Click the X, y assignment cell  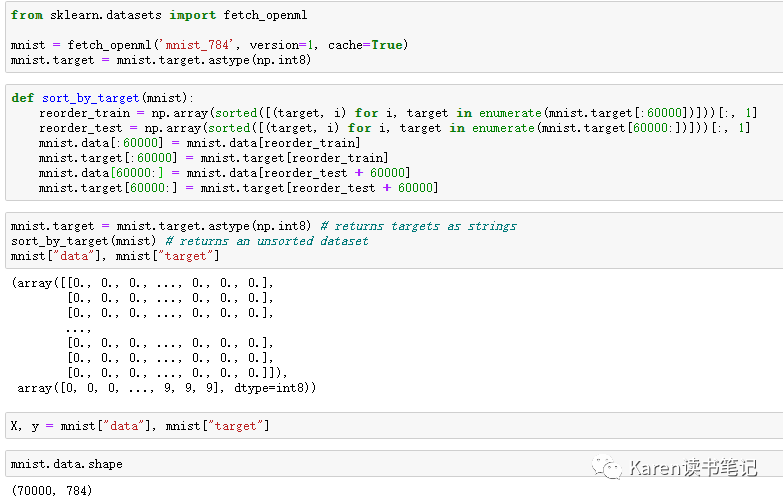tap(394, 426)
